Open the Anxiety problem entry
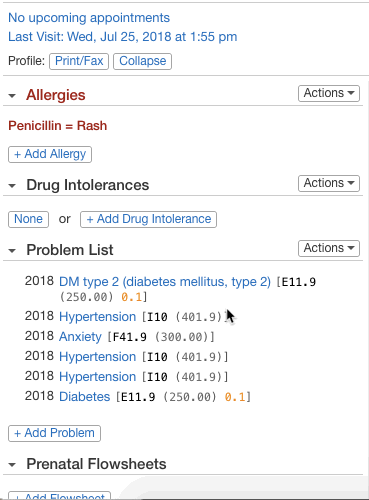Viewport: 369px width, 500px height. (x=80, y=337)
